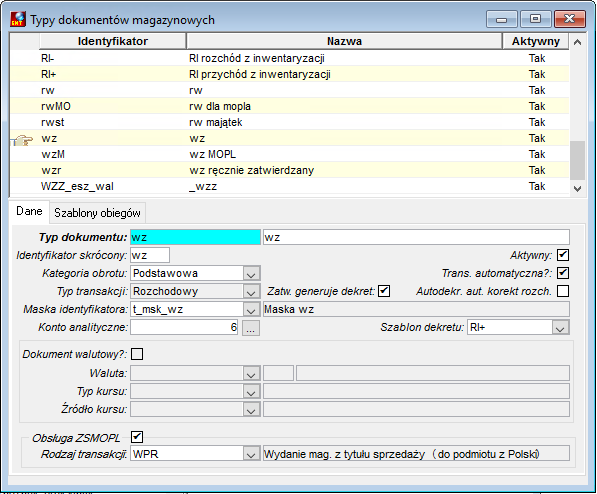The height and width of the screenshot is (494, 597).
Task: Click the Aktywny column header
Action: coord(536,41)
